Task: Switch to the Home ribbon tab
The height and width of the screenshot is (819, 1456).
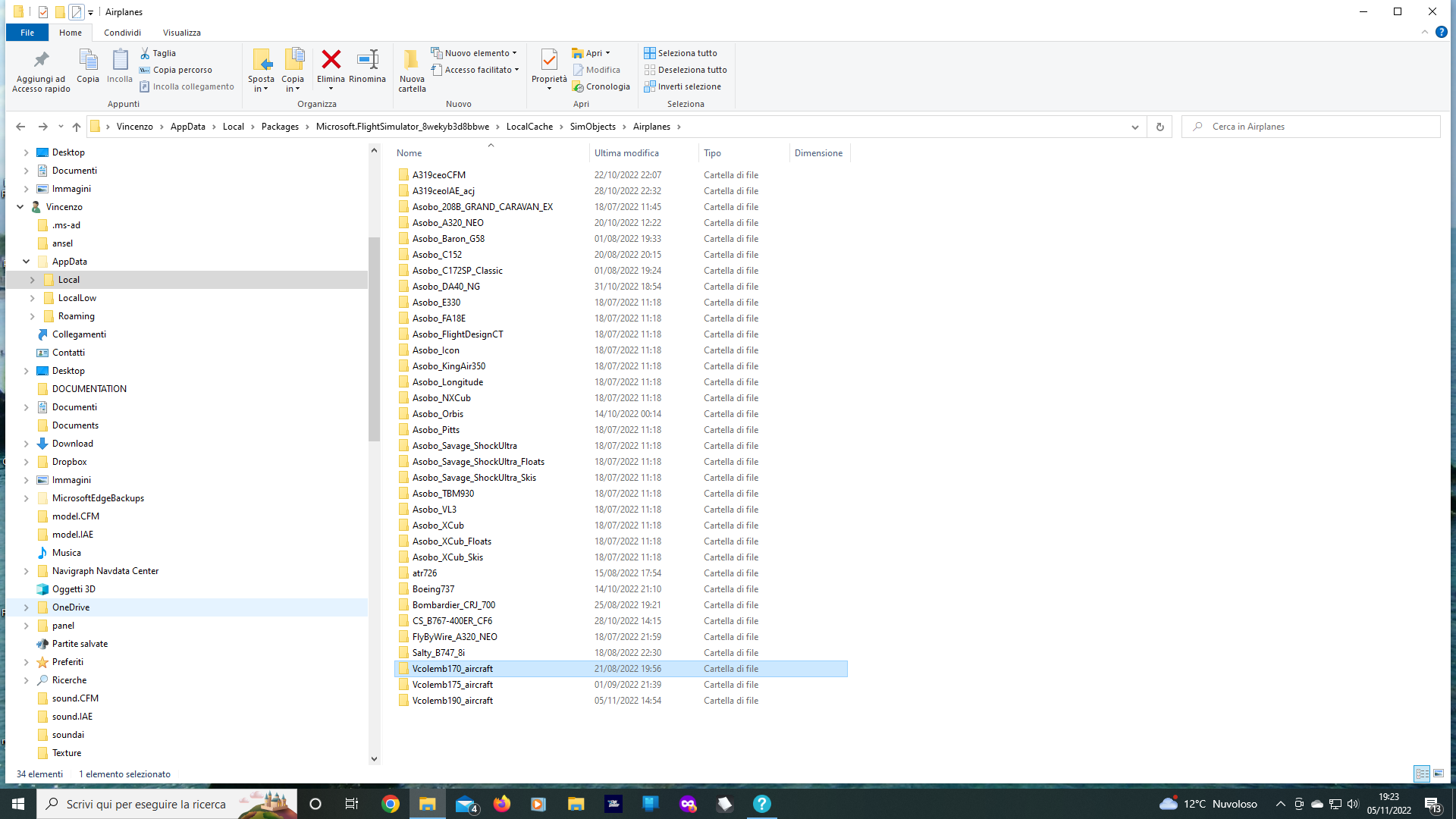Action: pyautogui.click(x=71, y=33)
